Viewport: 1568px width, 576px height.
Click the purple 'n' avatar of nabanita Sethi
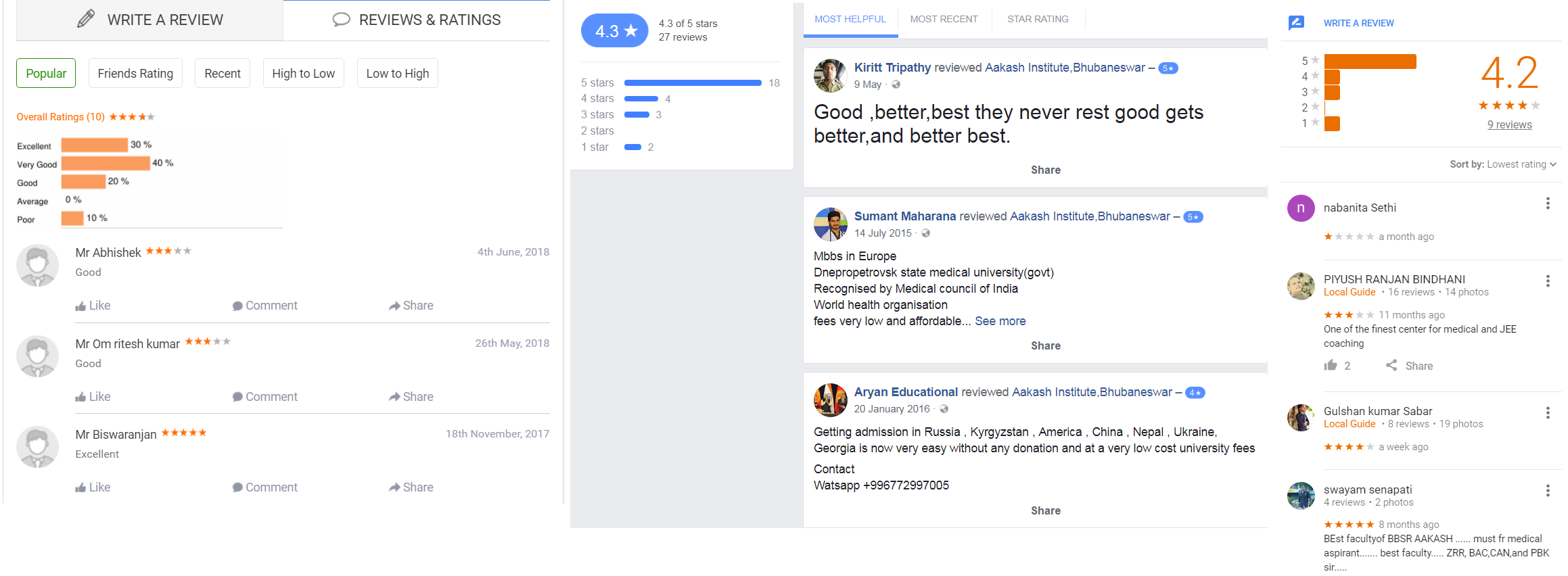coord(1301,208)
